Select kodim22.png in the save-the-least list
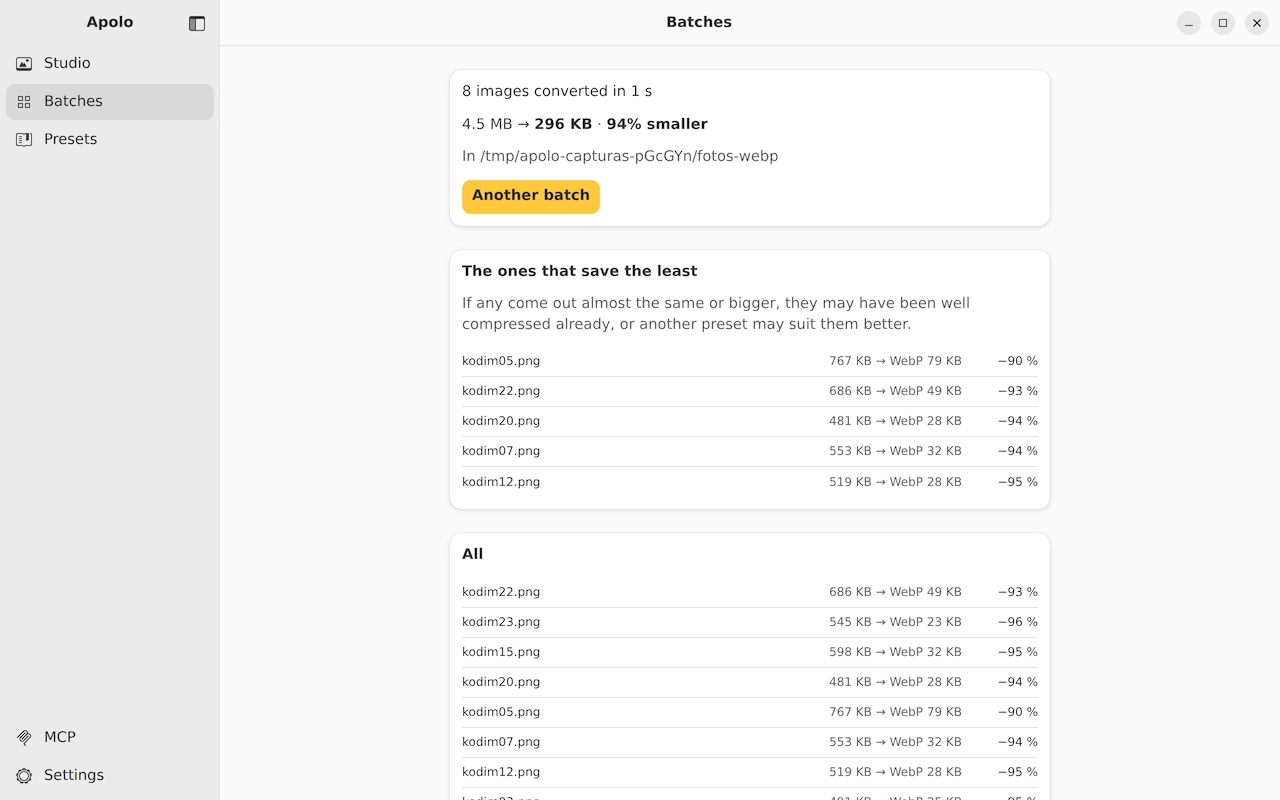The height and width of the screenshot is (800, 1280). (750, 391)
